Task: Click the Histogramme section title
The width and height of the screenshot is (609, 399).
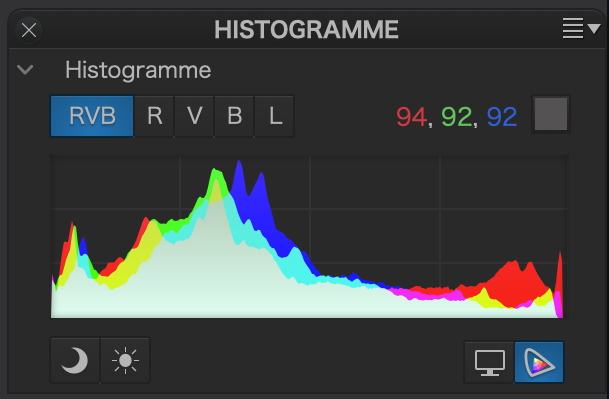Action: coord(138,70)
